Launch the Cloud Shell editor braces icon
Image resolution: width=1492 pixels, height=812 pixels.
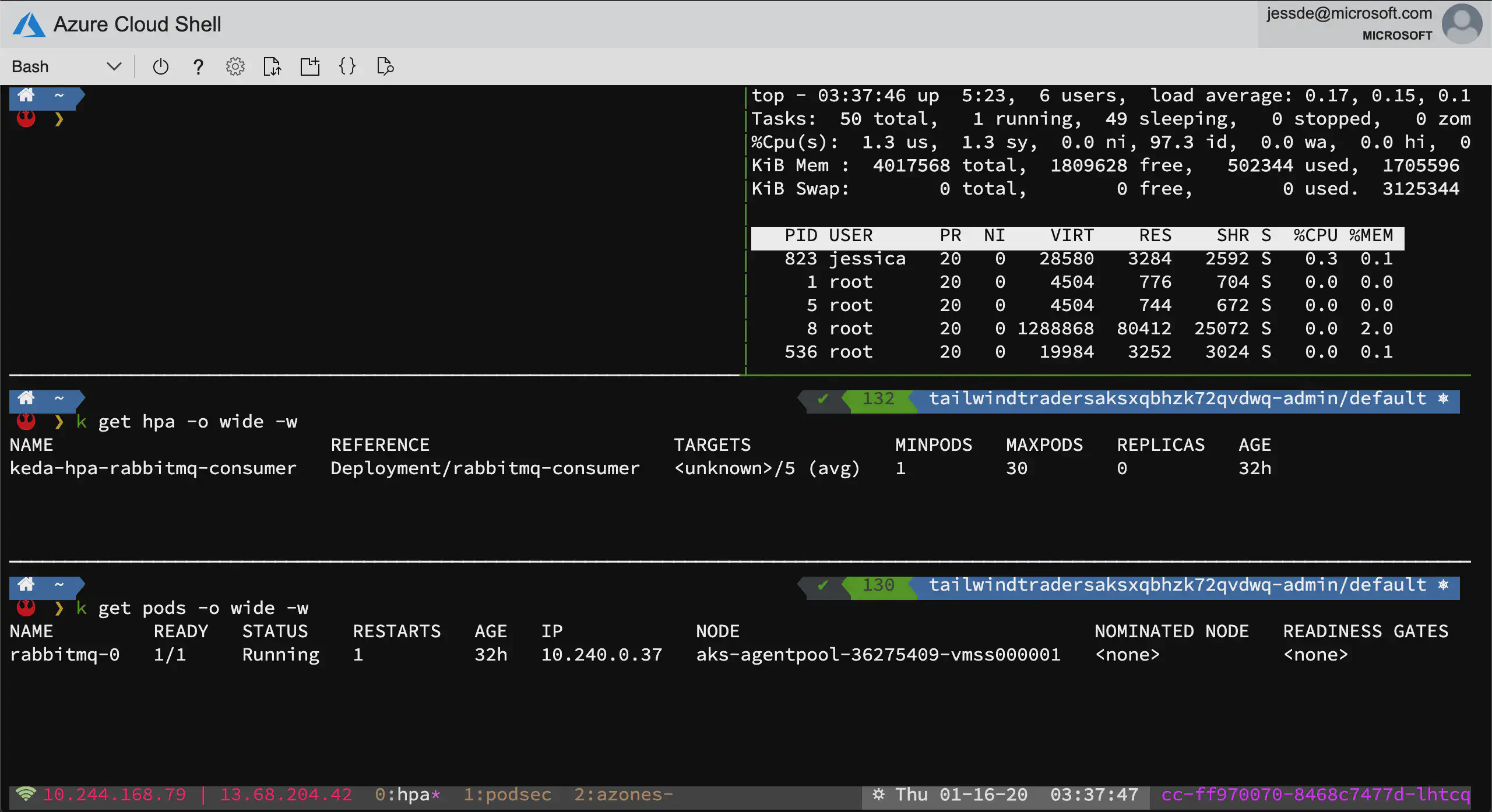tap(347, 66)
